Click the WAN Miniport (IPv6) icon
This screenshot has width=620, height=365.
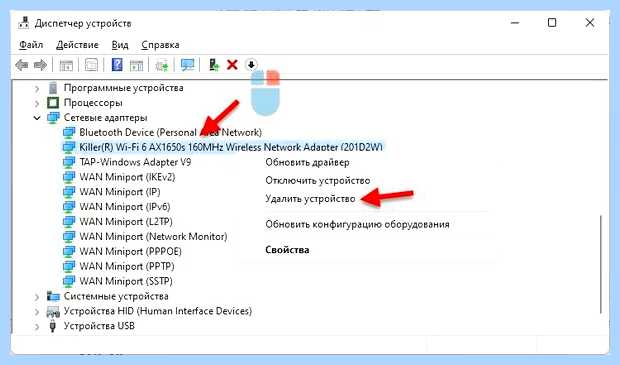point(69,207)
